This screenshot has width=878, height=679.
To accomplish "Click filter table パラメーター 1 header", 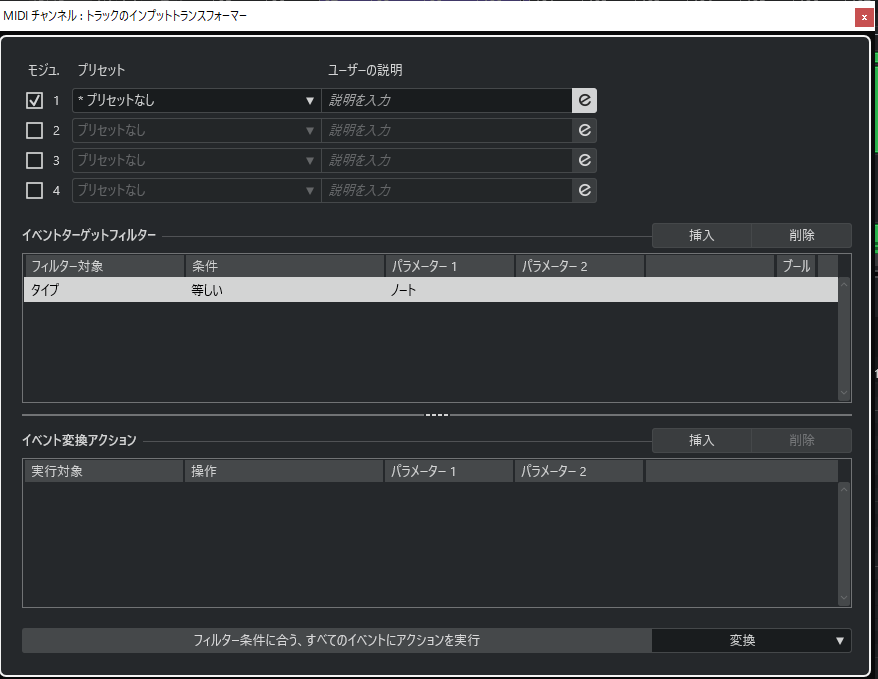I will click(x=450, y=266).
